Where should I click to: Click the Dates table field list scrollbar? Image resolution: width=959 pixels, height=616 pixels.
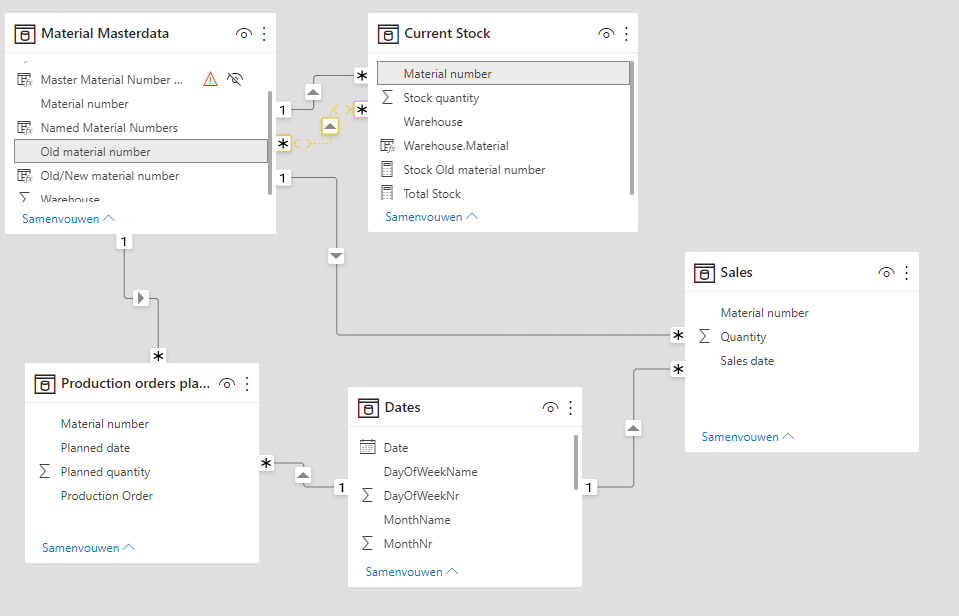point(576,462)
